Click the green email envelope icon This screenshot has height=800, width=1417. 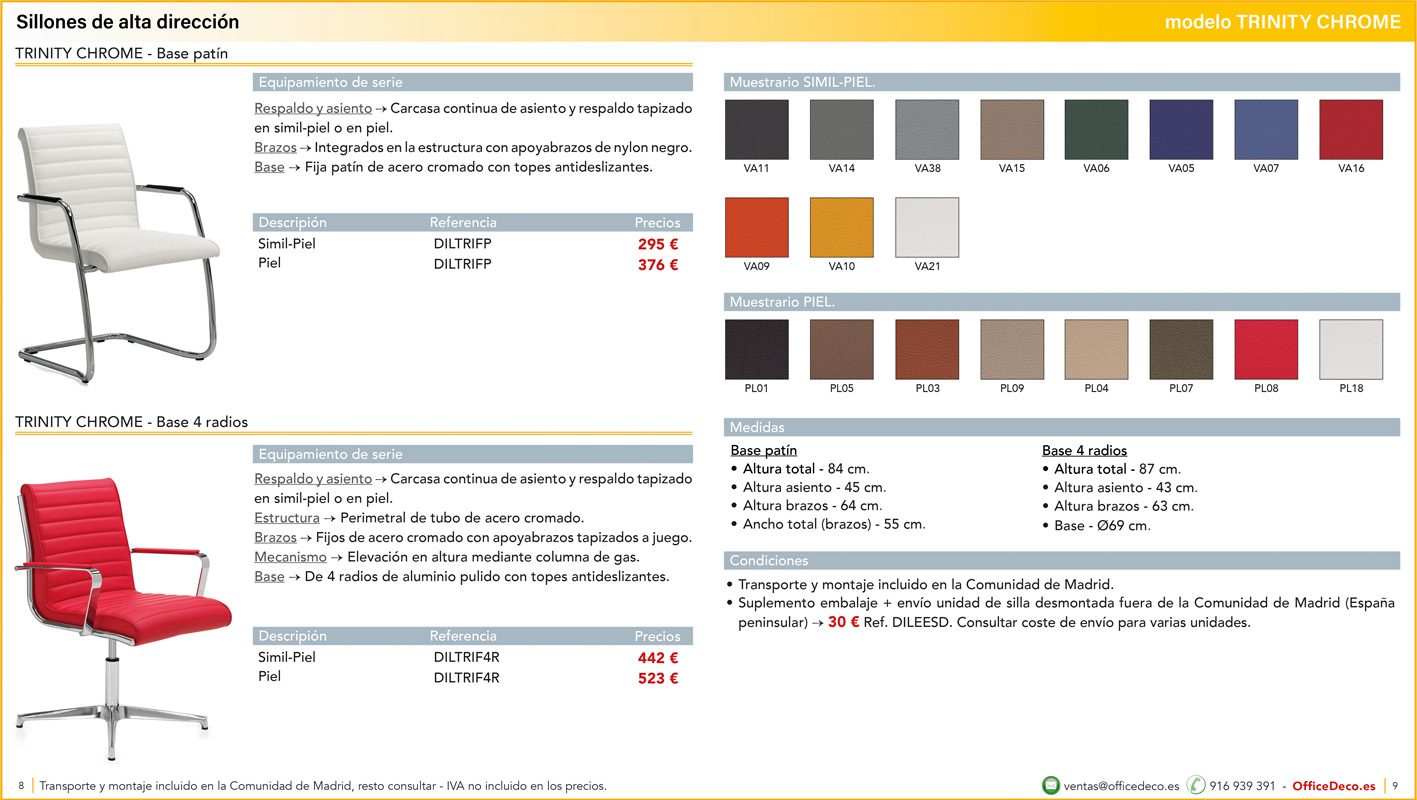(1051, 785)
